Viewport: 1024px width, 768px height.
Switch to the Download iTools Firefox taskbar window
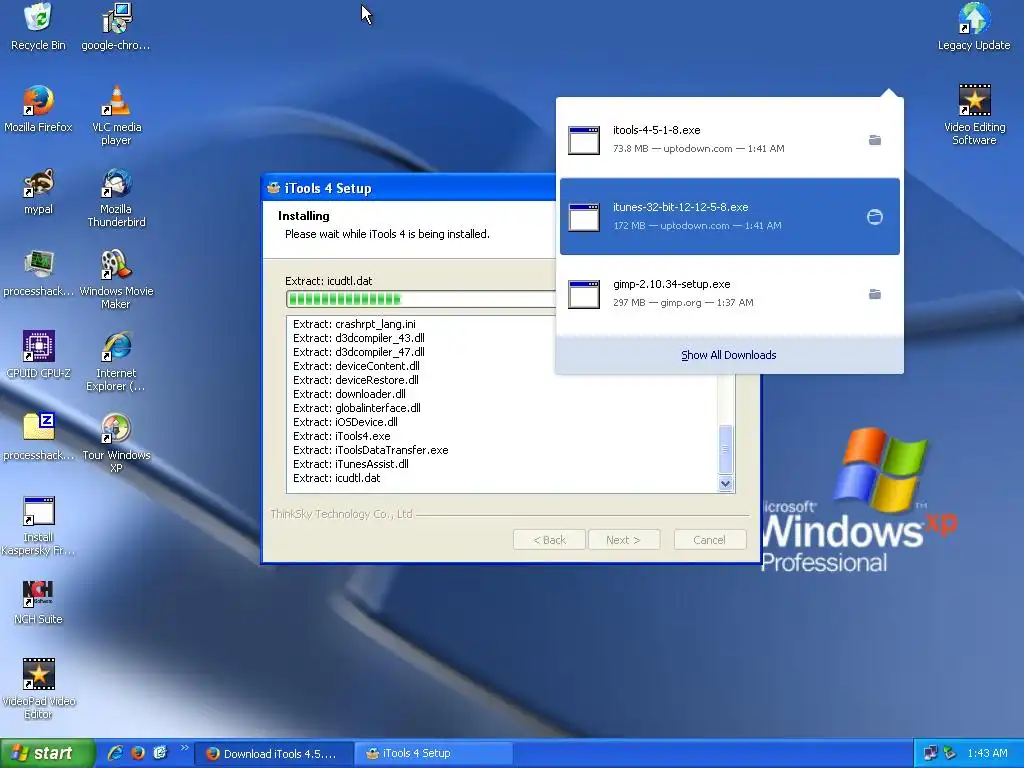[274, 754]
